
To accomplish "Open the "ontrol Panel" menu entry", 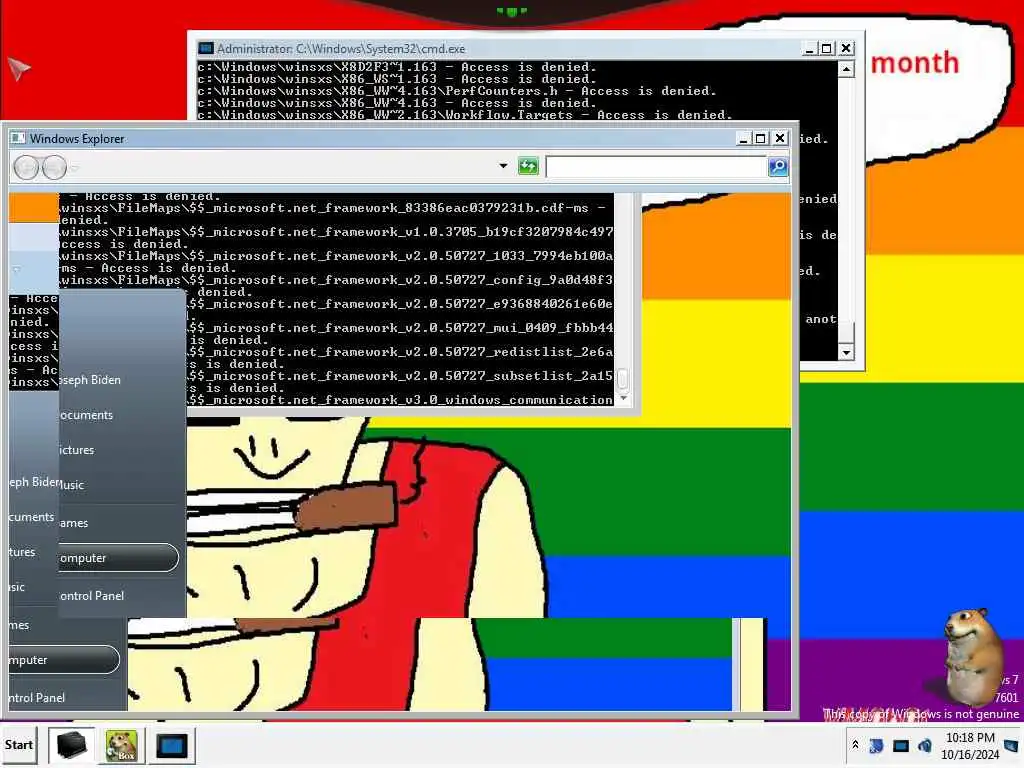I will pos(92,596).
